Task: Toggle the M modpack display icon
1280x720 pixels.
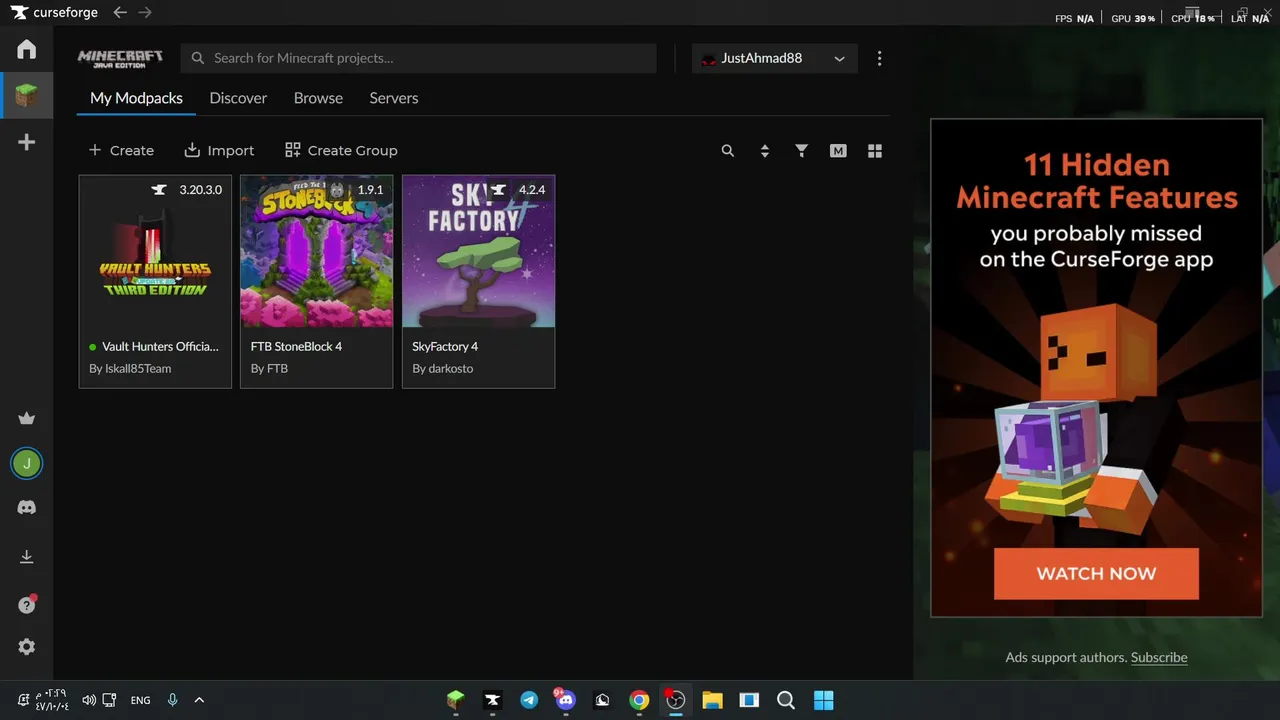Action: pos(838,151)
